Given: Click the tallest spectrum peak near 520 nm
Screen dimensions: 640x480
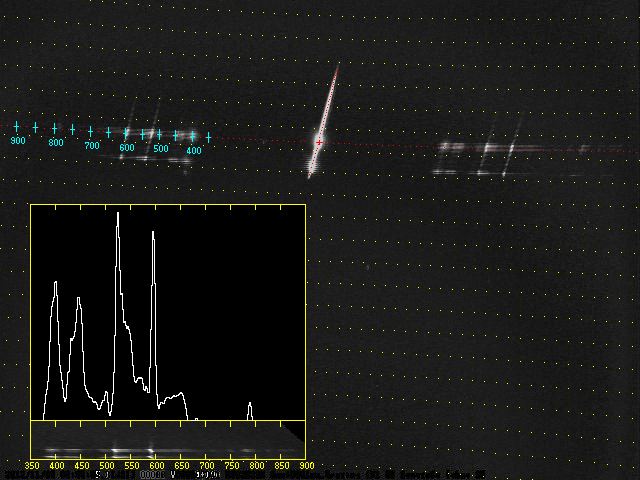Looking at the screenshot, I should pyautogui.click(x=118, y=213).
